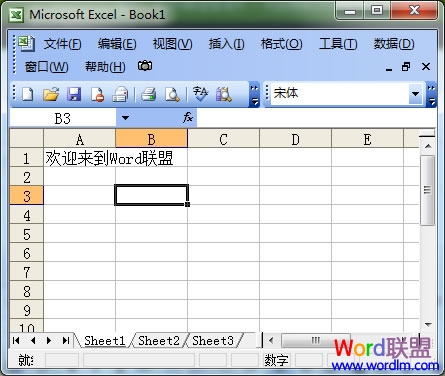
Task: Click the Insert Function fx icon
Action: coord(188,117)
